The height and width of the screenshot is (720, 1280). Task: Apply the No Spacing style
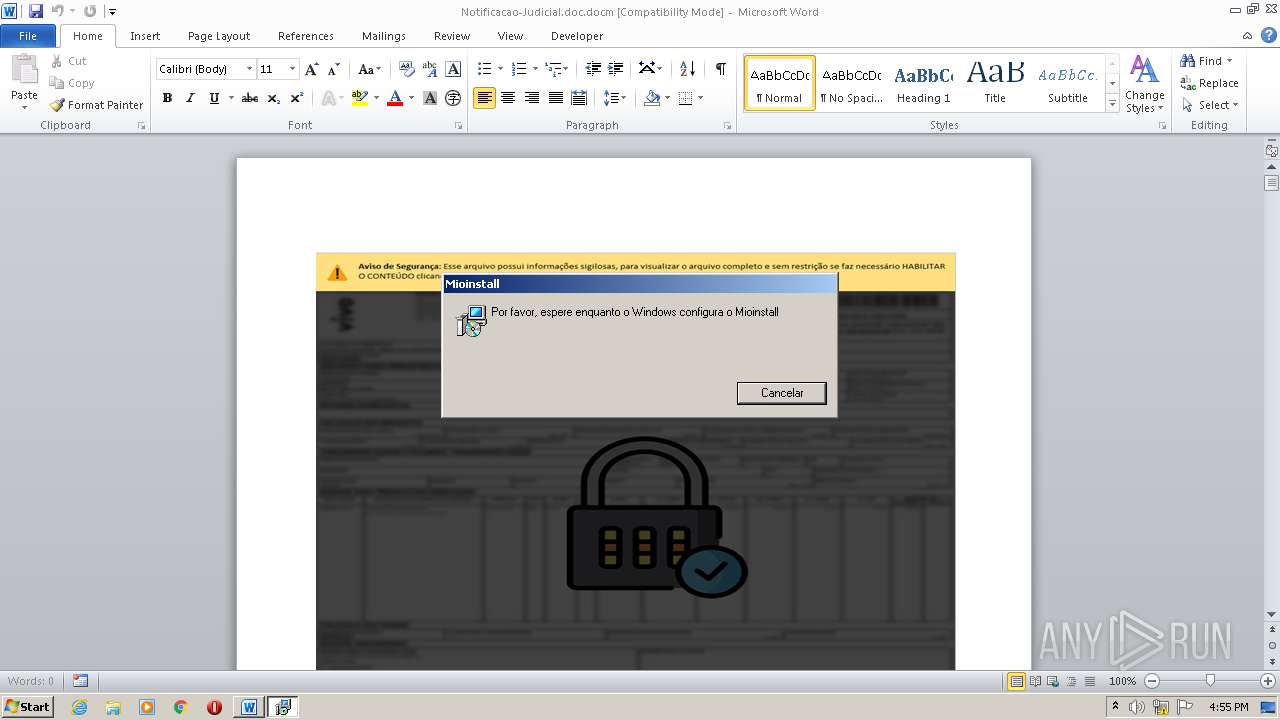[851, 83]
